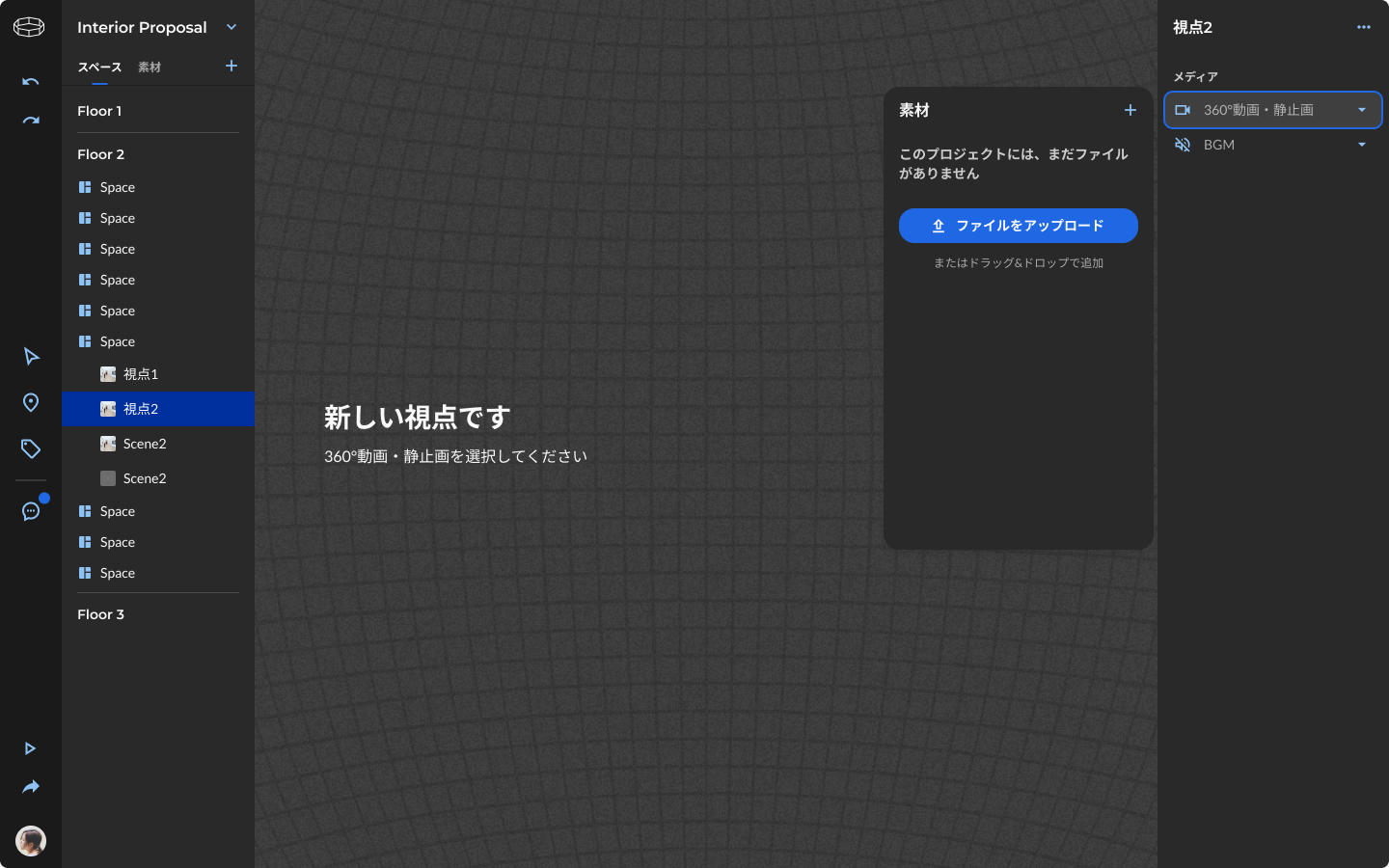
Task: Click the redo arrow icon
Action: point(30,120)
